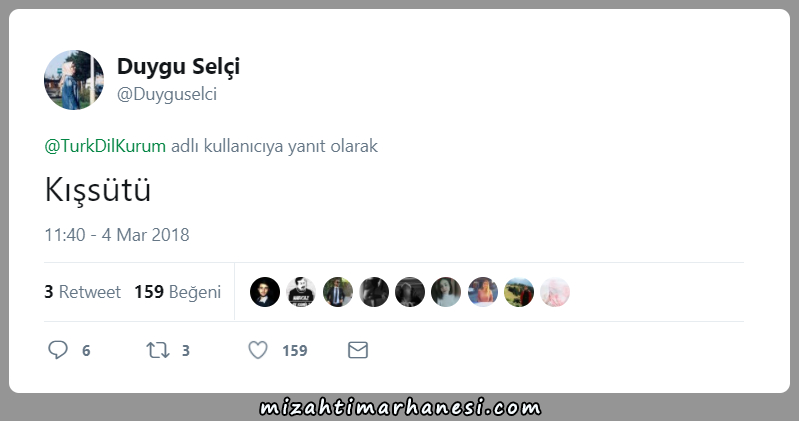Open fifth liker grayscale avatar

(x=410, y=292)
